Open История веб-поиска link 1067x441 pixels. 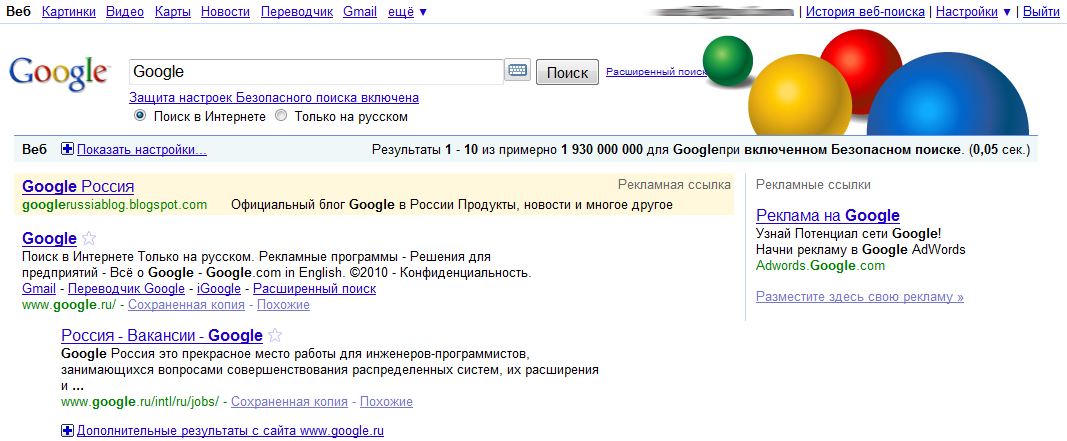[865, 12]
